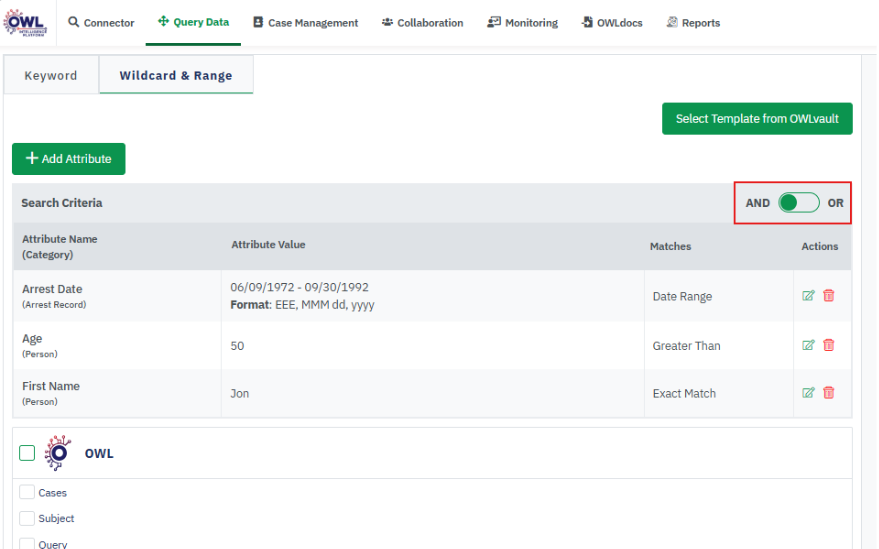Click the Attribute Value column header
The image size is (879, 549).
[x=268, y=244]
